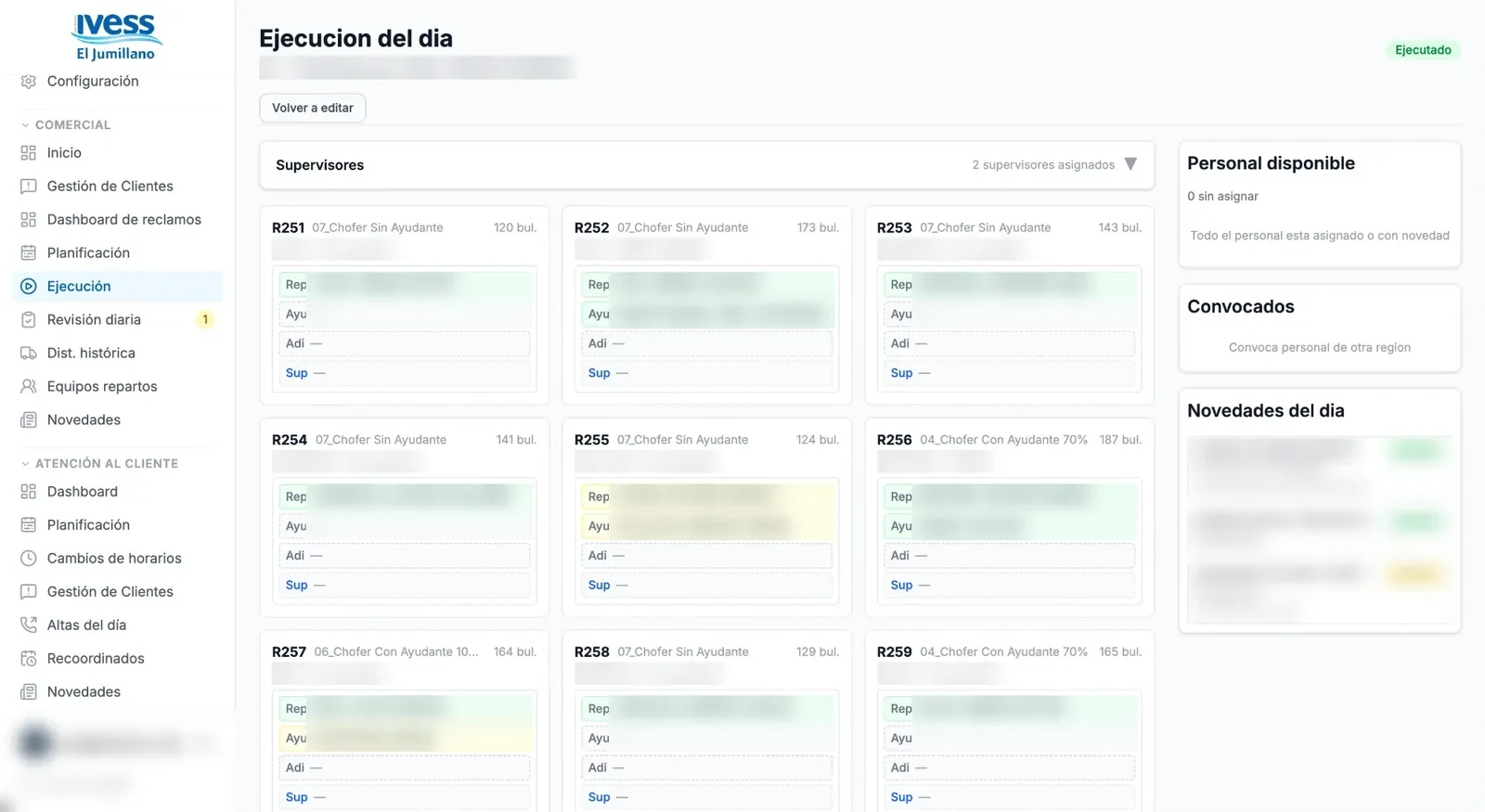Viewport: 1485px width, 812px height.
Task: Click the Adi row in route R255
Action: click(707, 556)
